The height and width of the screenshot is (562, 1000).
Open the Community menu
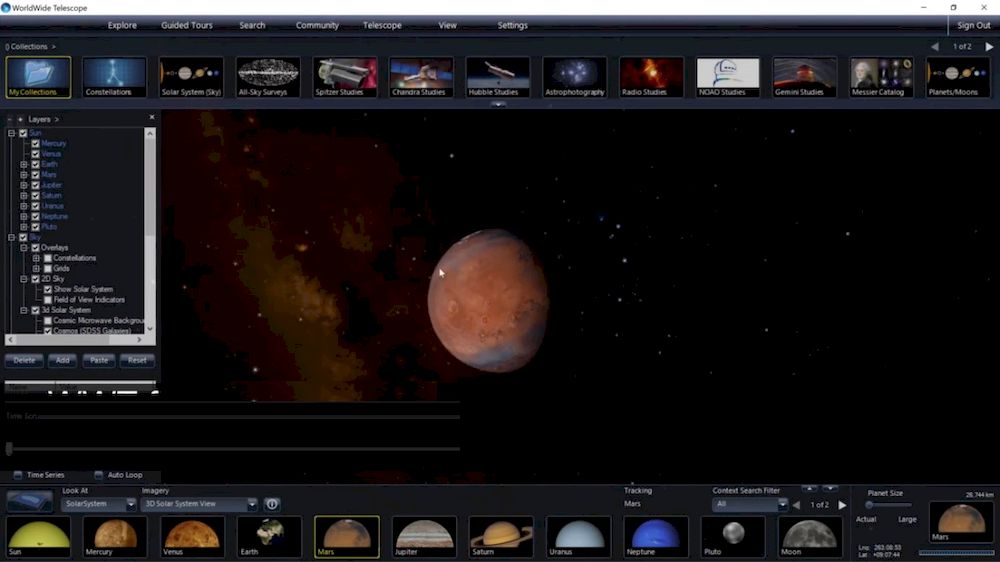coord(318,26)
